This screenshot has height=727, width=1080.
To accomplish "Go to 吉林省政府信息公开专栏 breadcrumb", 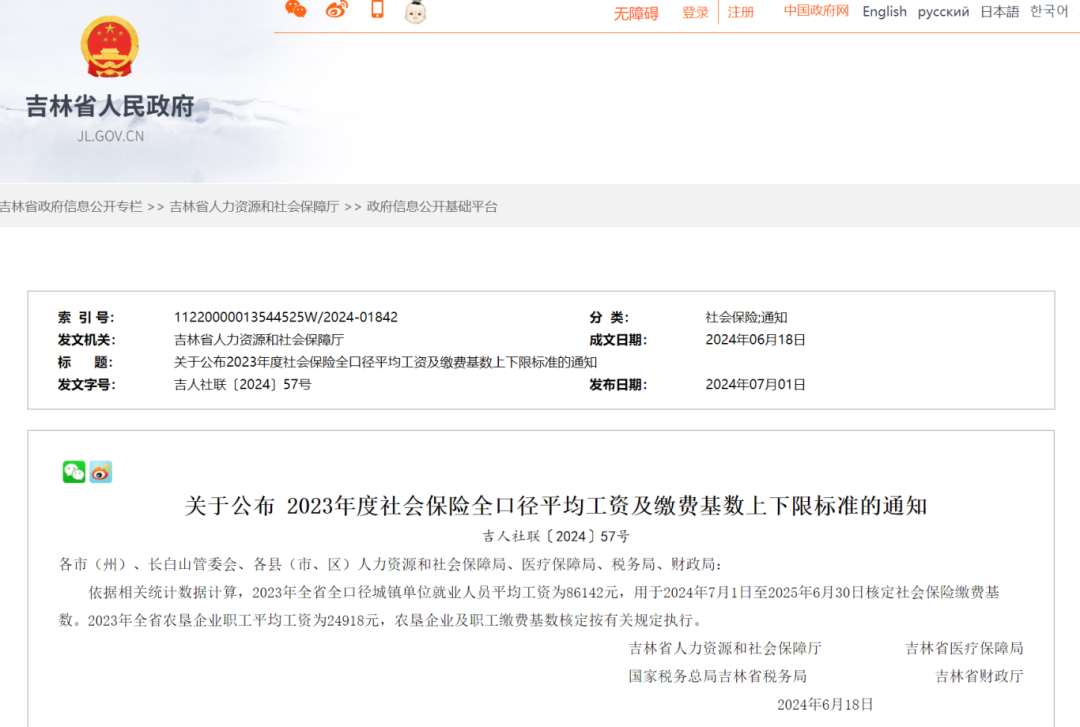I will pyautogui.click(x=71, y=207).
